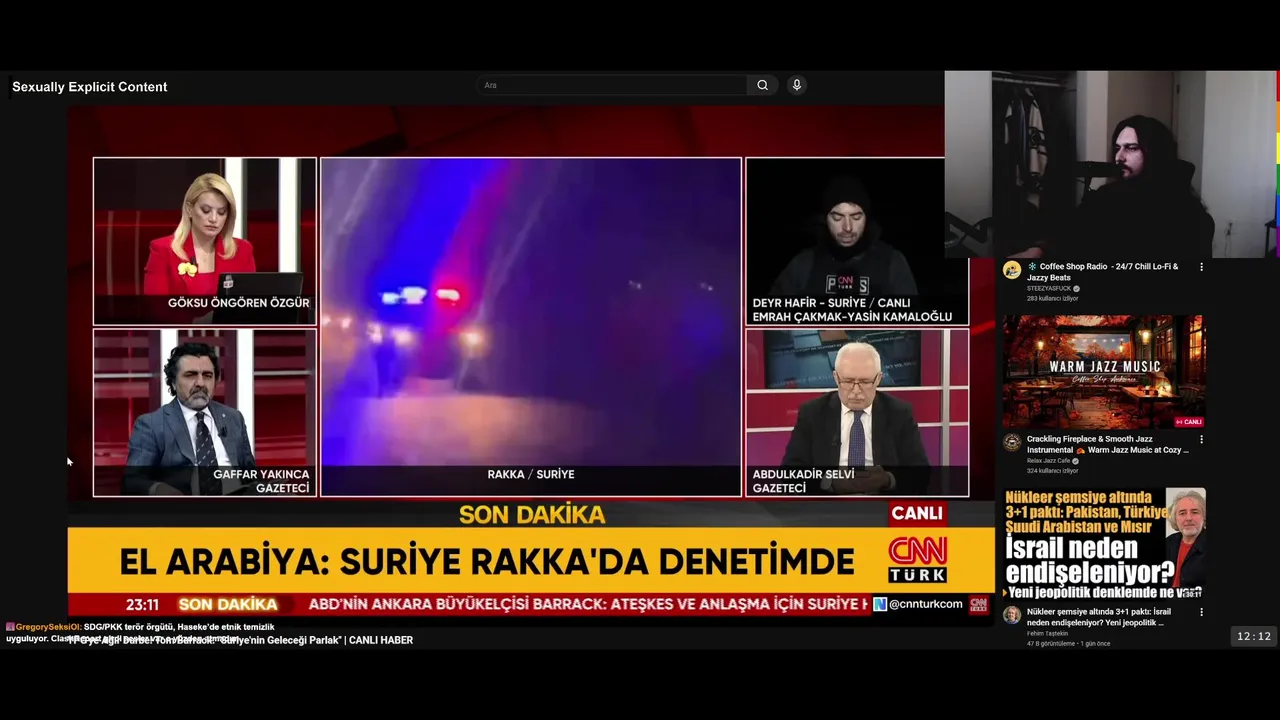Click the '324 kullanıcı izliyor' viewer count
The height and width of the screenshot is (720, 1280).
[x=1052, y=470]
